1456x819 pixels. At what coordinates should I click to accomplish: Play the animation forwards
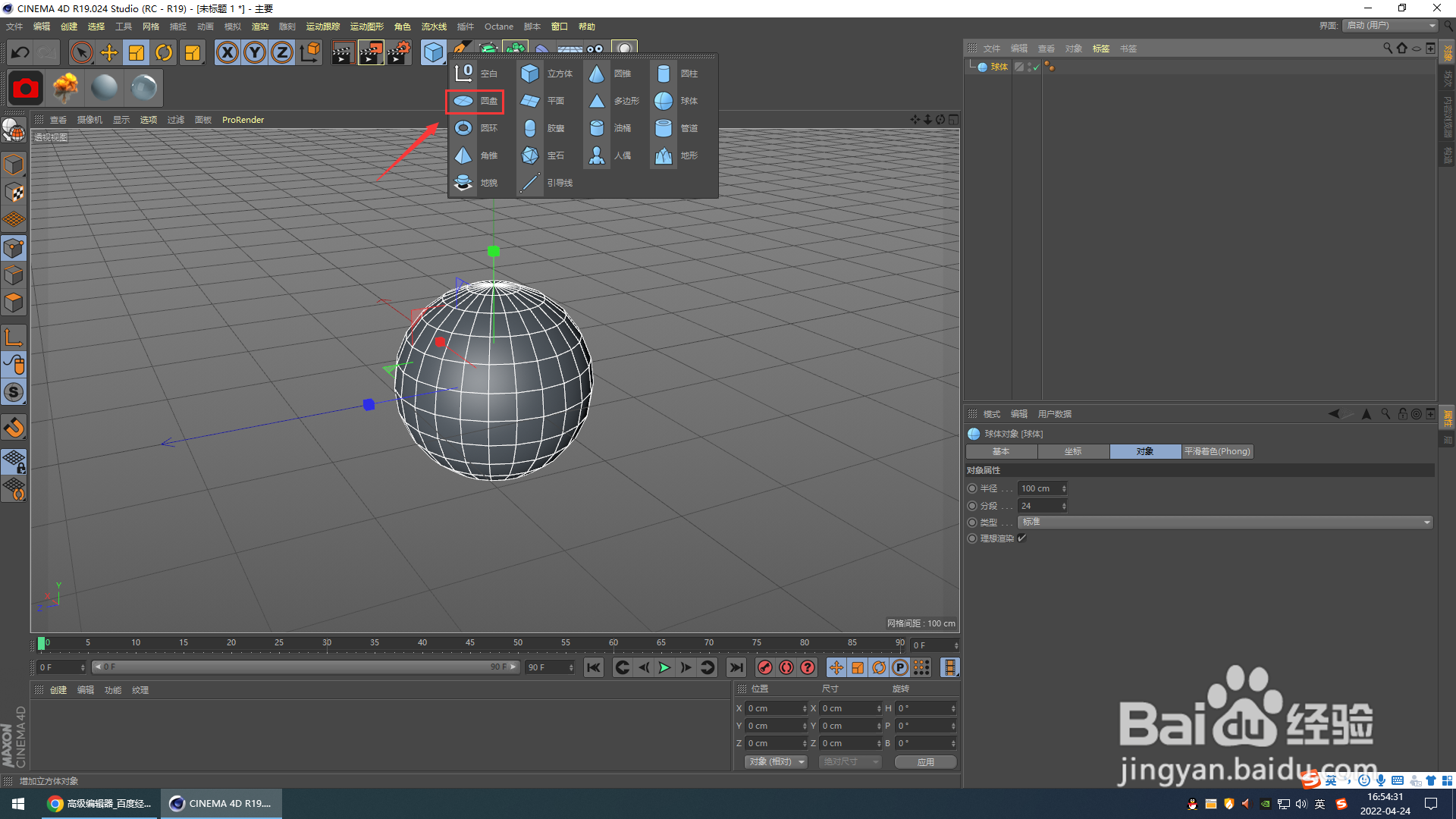click(x=664, y=667)
